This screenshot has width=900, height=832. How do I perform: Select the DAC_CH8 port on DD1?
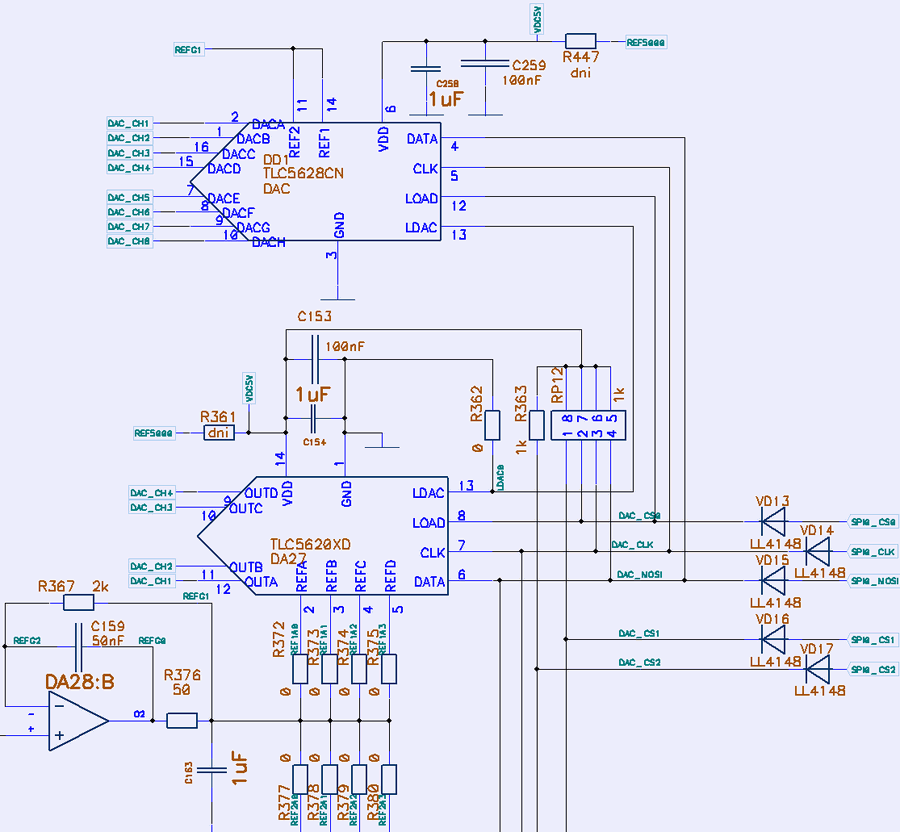coord(129,241)
